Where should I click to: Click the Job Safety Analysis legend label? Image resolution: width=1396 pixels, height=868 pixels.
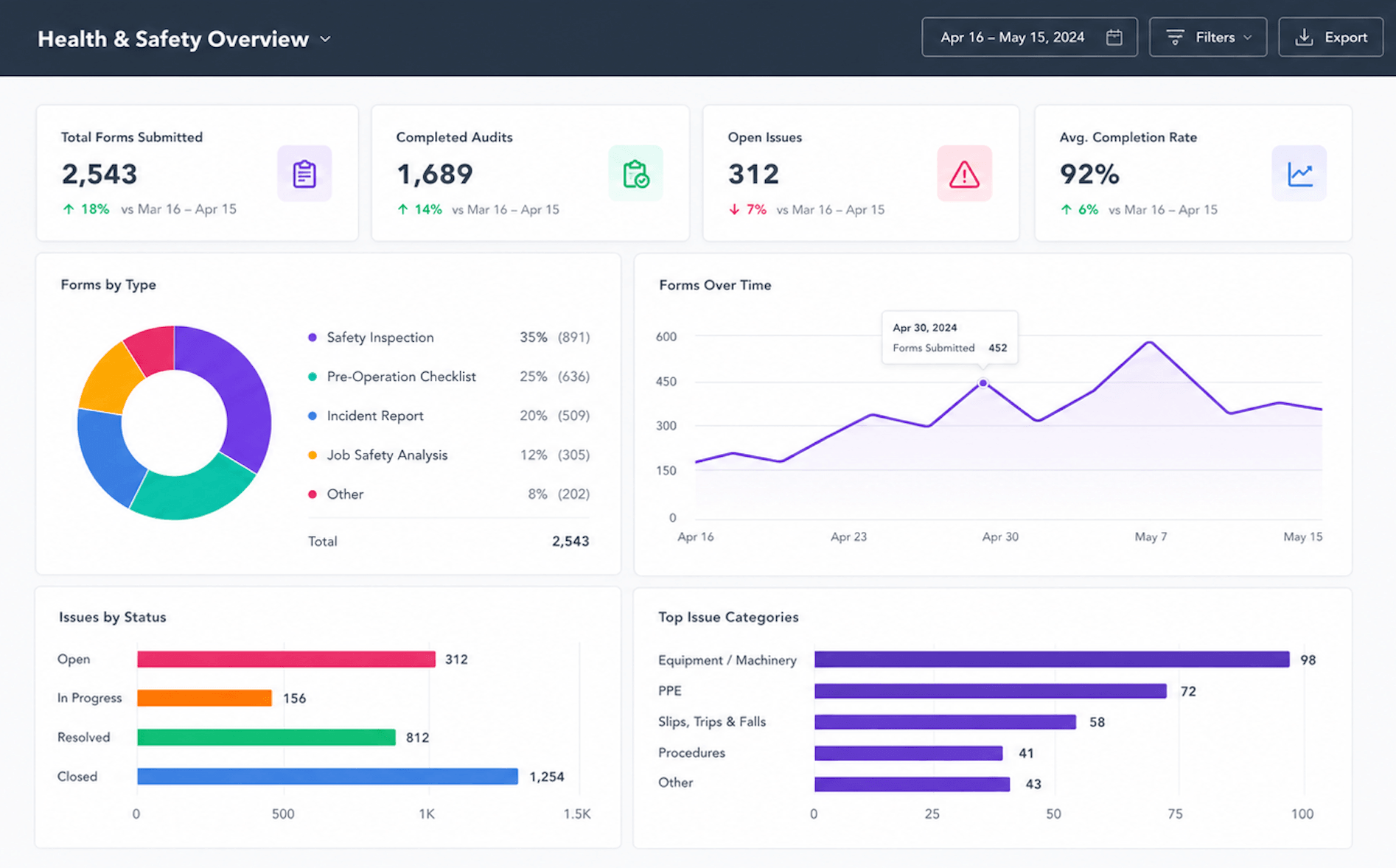(x=387, y=455)
